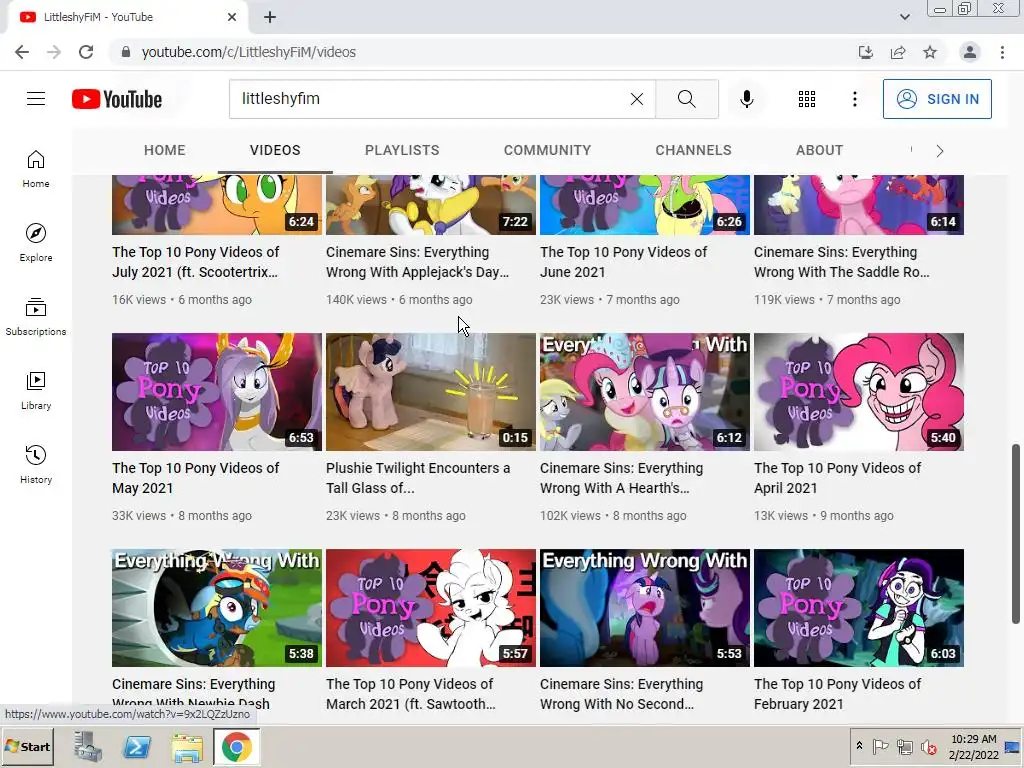Click the page vertical scrollbar thumb
This screenshot has width=1024, height=768.
[x=1016, y=534]
